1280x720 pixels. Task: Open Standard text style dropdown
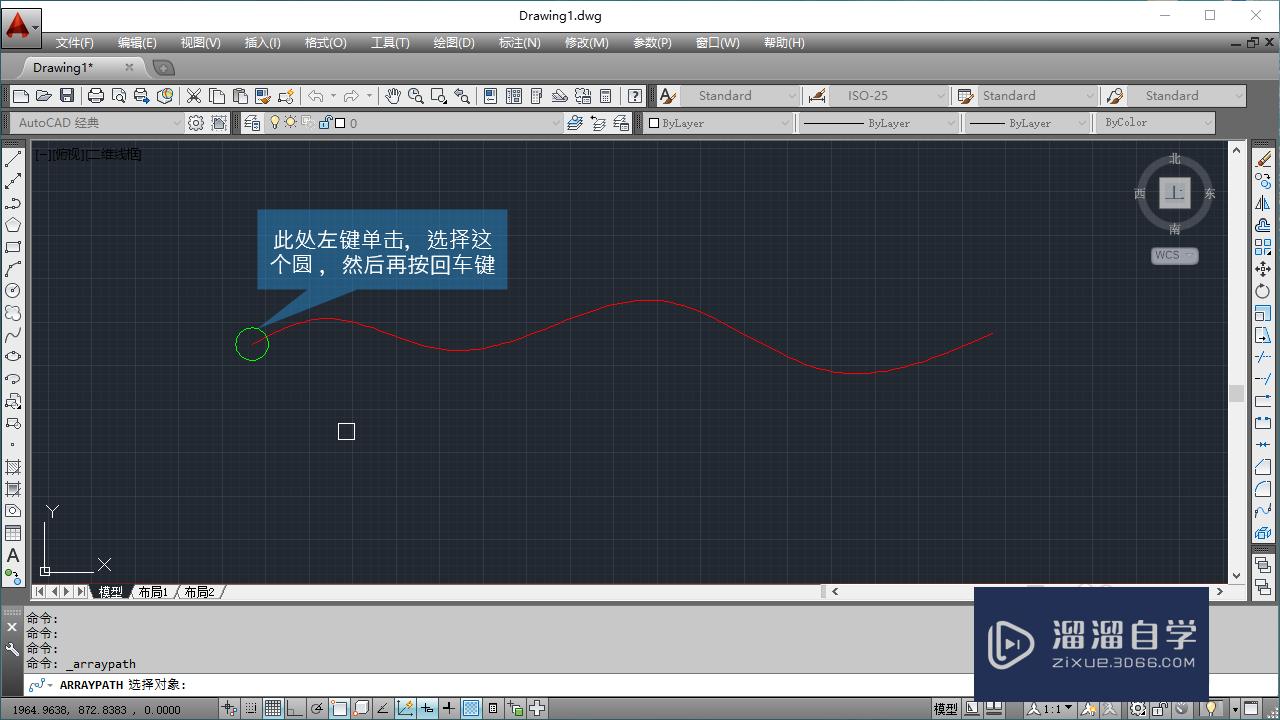740,96
